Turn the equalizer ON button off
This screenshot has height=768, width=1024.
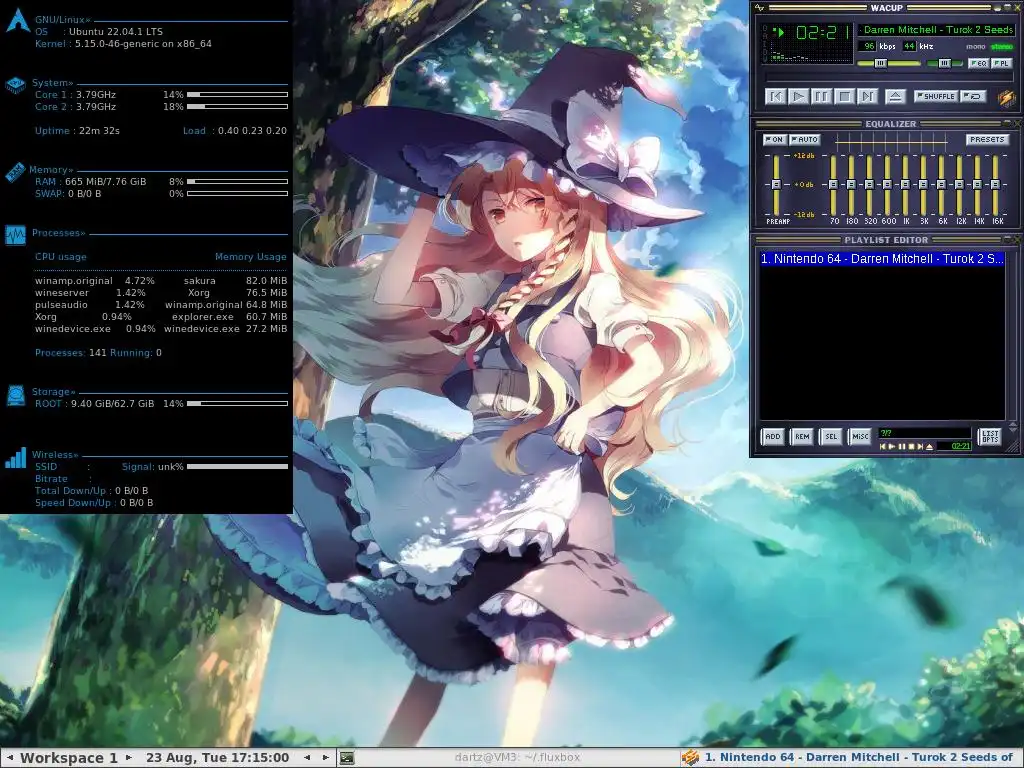point(775,139)
